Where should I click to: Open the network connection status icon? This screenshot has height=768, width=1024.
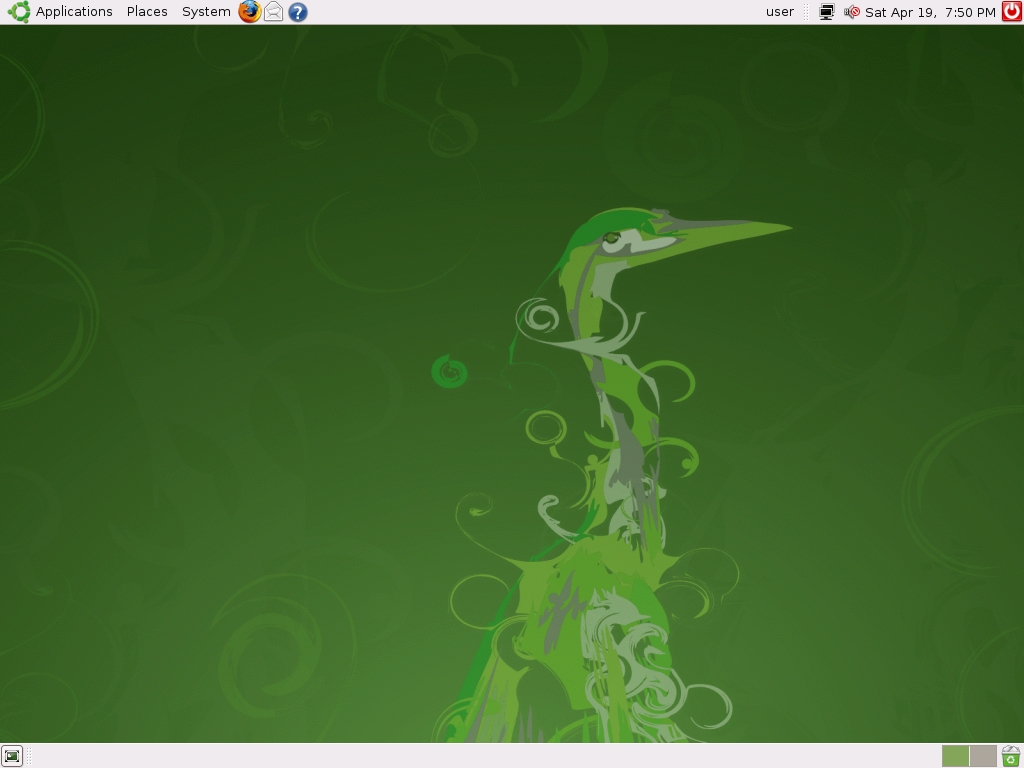827,12
